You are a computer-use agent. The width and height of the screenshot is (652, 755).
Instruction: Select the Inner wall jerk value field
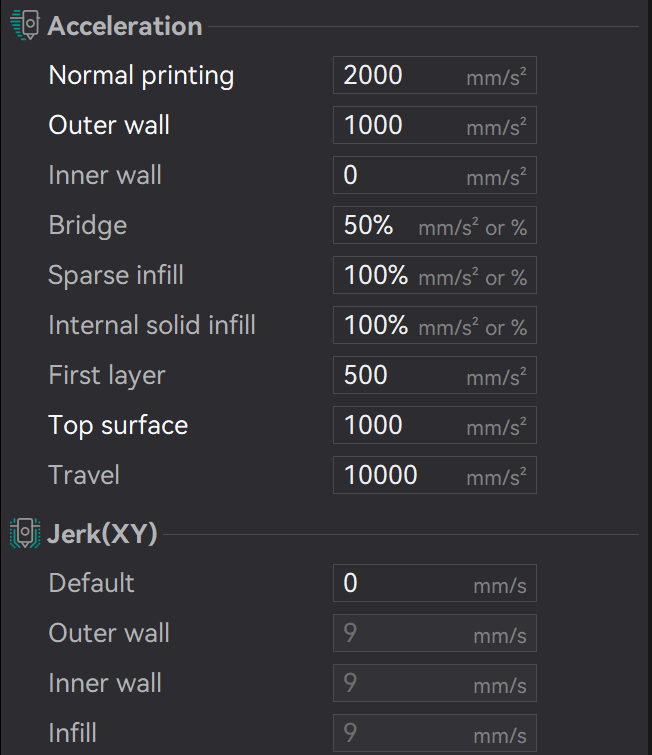(400, 683)
